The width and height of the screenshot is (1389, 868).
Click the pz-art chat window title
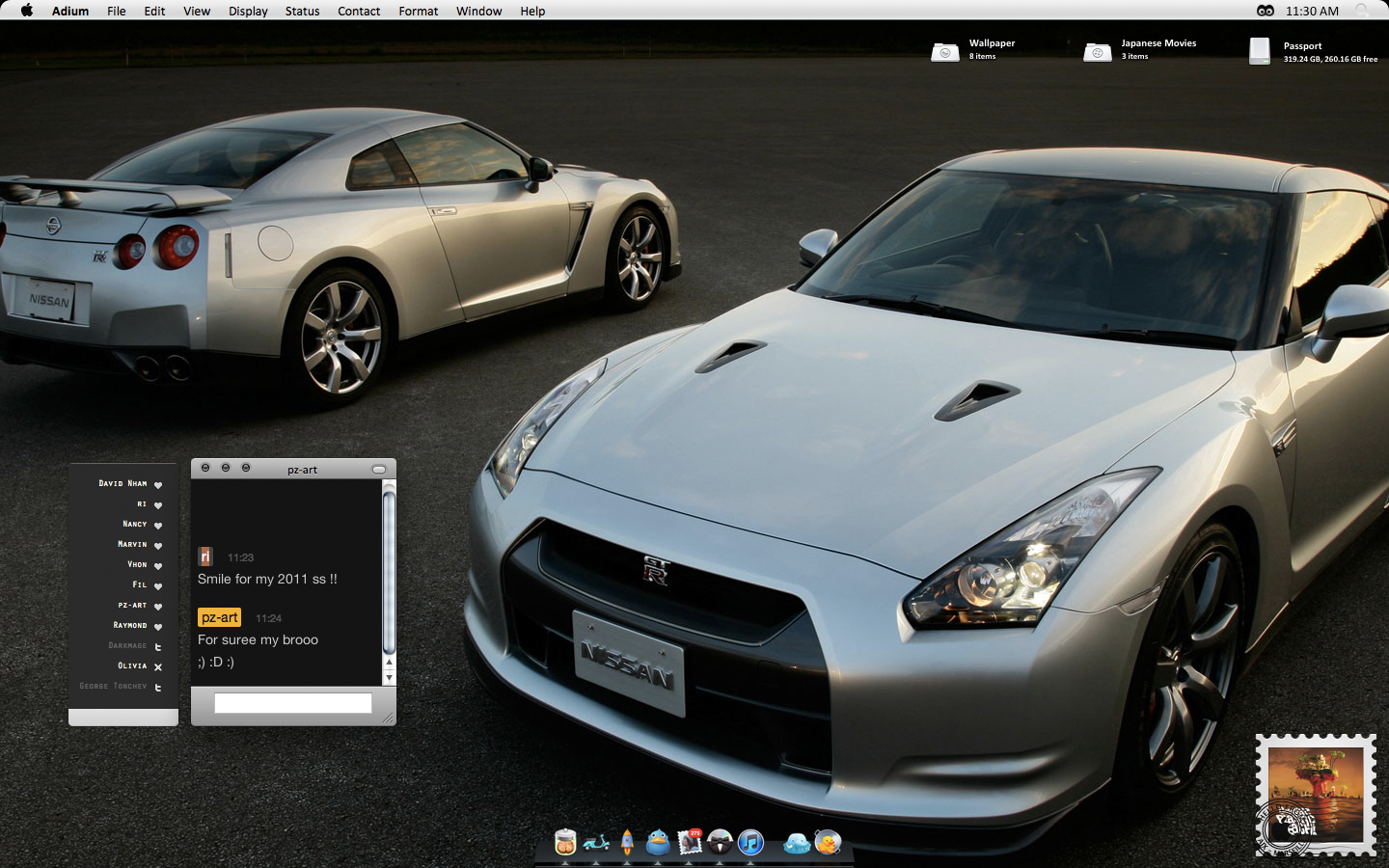click(302, 470)
